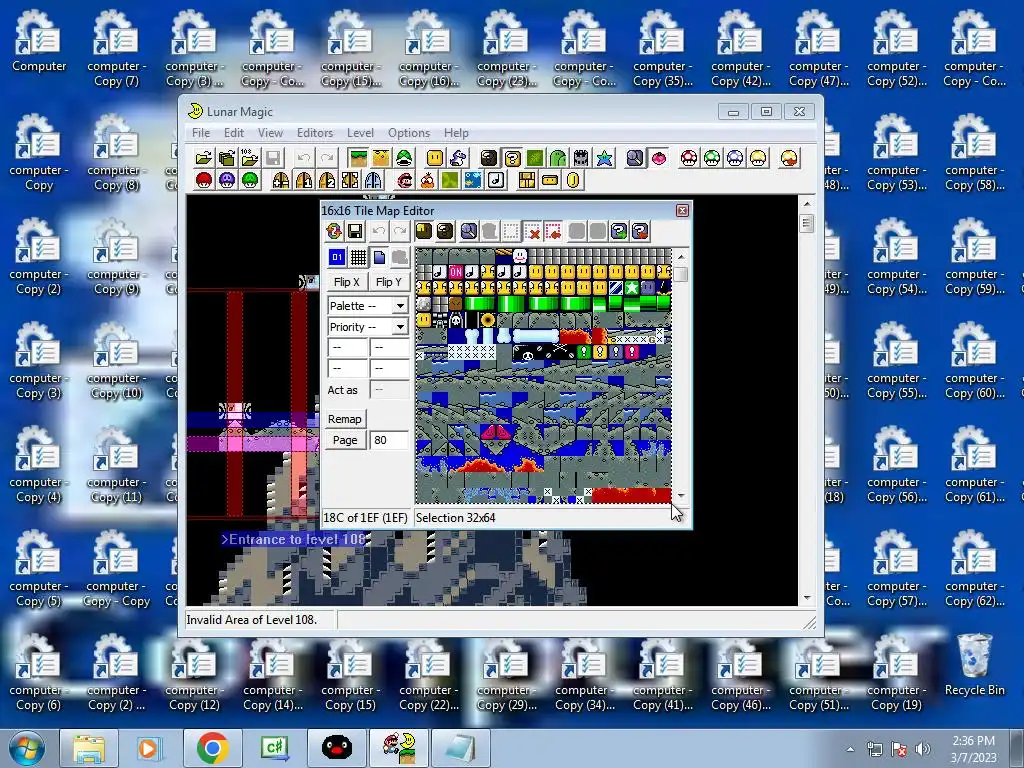The width and height of the screenshot is (1024, 768).
Task: Open Google Chrome from the taskbar
Action: 212,748
